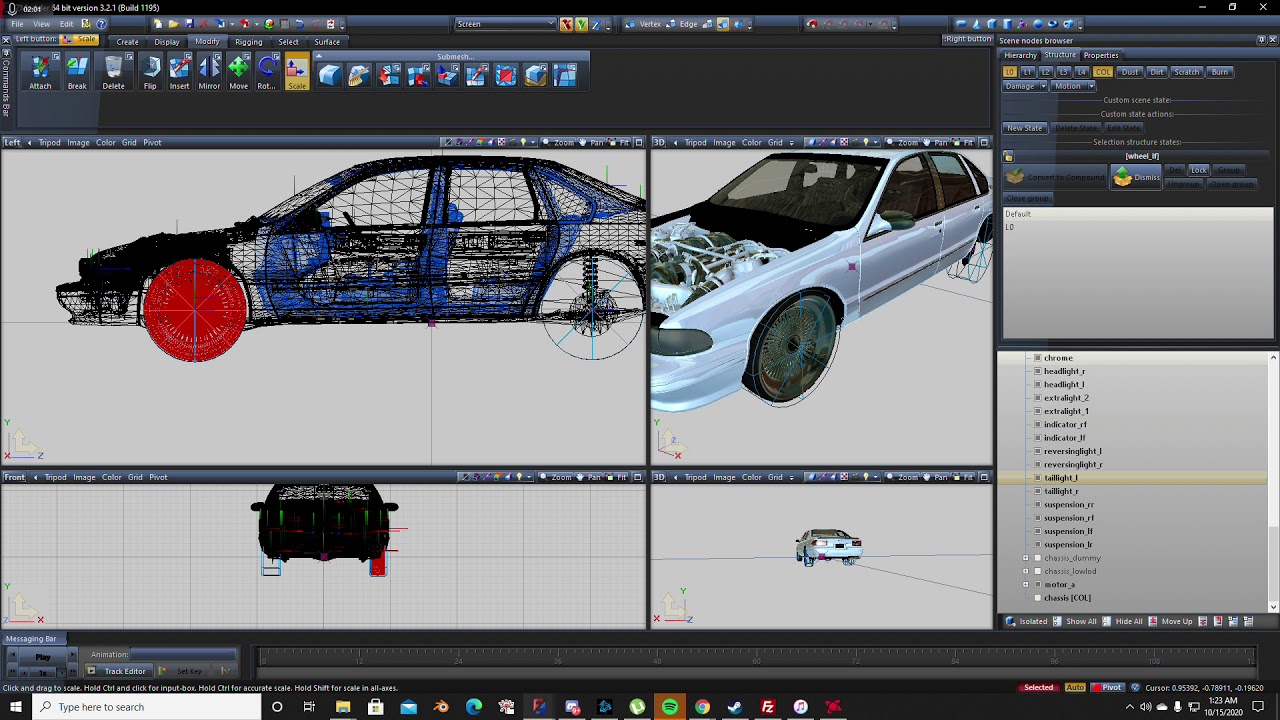Click the Undo arrow icon in toolbar
The image size is (1280, 720).
299,24
